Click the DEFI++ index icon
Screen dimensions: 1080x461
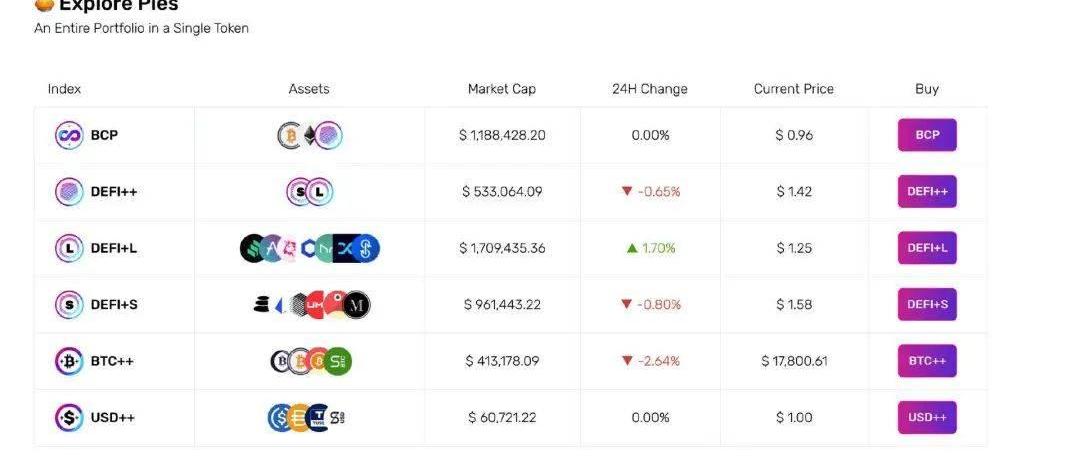point(69,192)
